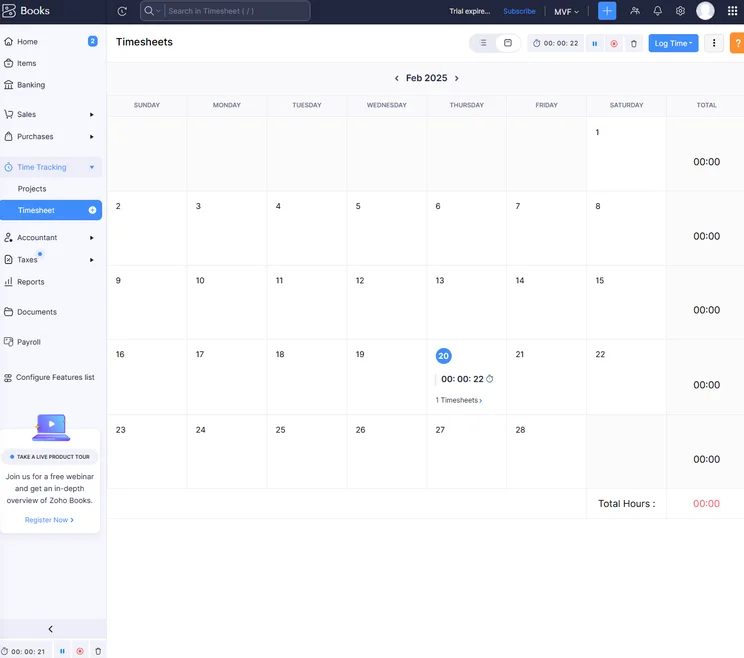Stop the timer in sidebar footer
This screenshot has height=658, width=744.
80,651
